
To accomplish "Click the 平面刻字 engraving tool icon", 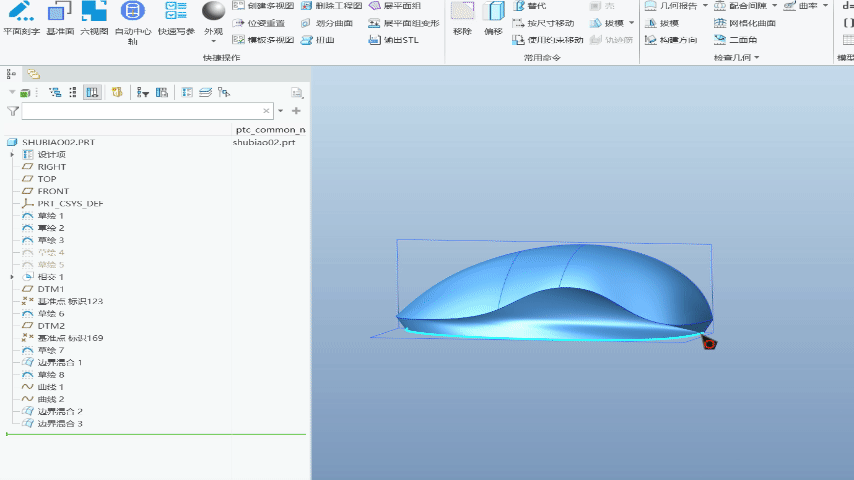I will pos(21,11).
